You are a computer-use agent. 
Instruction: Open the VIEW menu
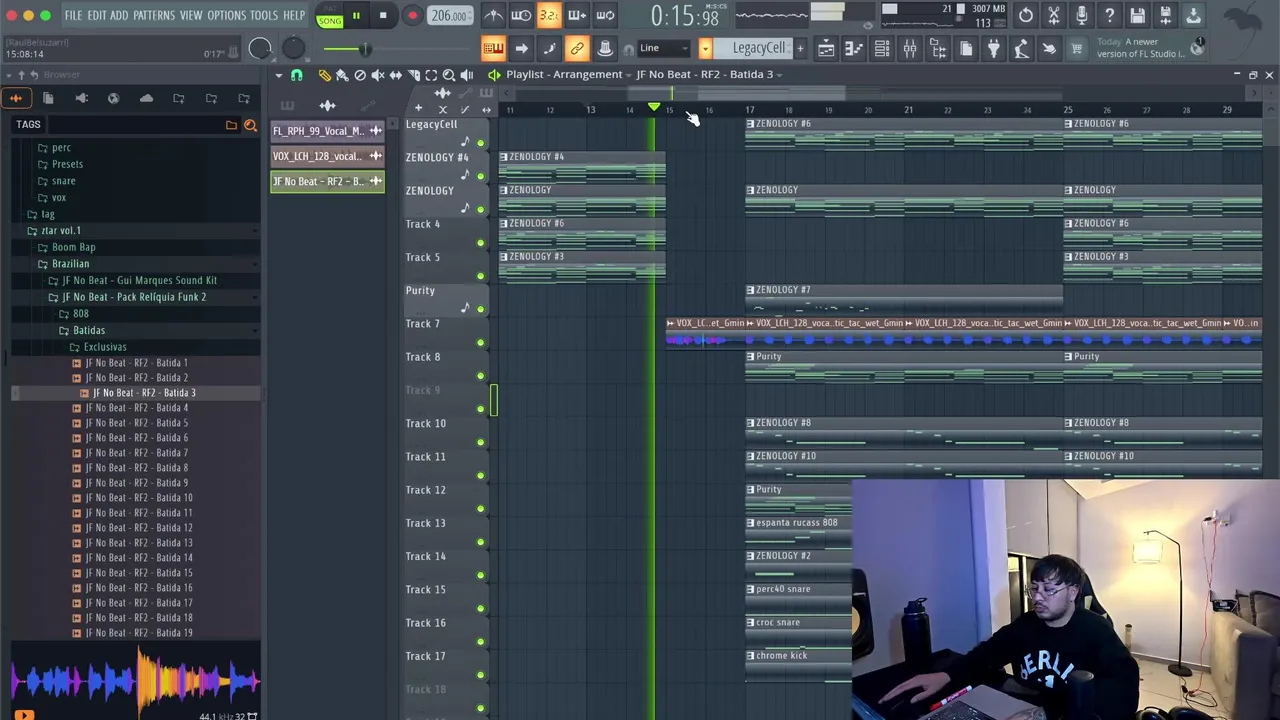tap(191, 16)
